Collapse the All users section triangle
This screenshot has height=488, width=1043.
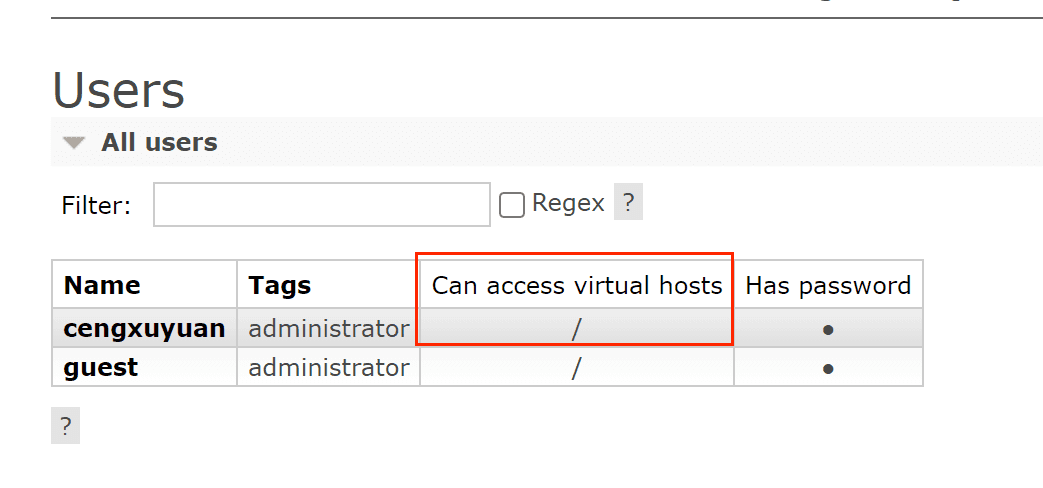click(x=74, y=143)
